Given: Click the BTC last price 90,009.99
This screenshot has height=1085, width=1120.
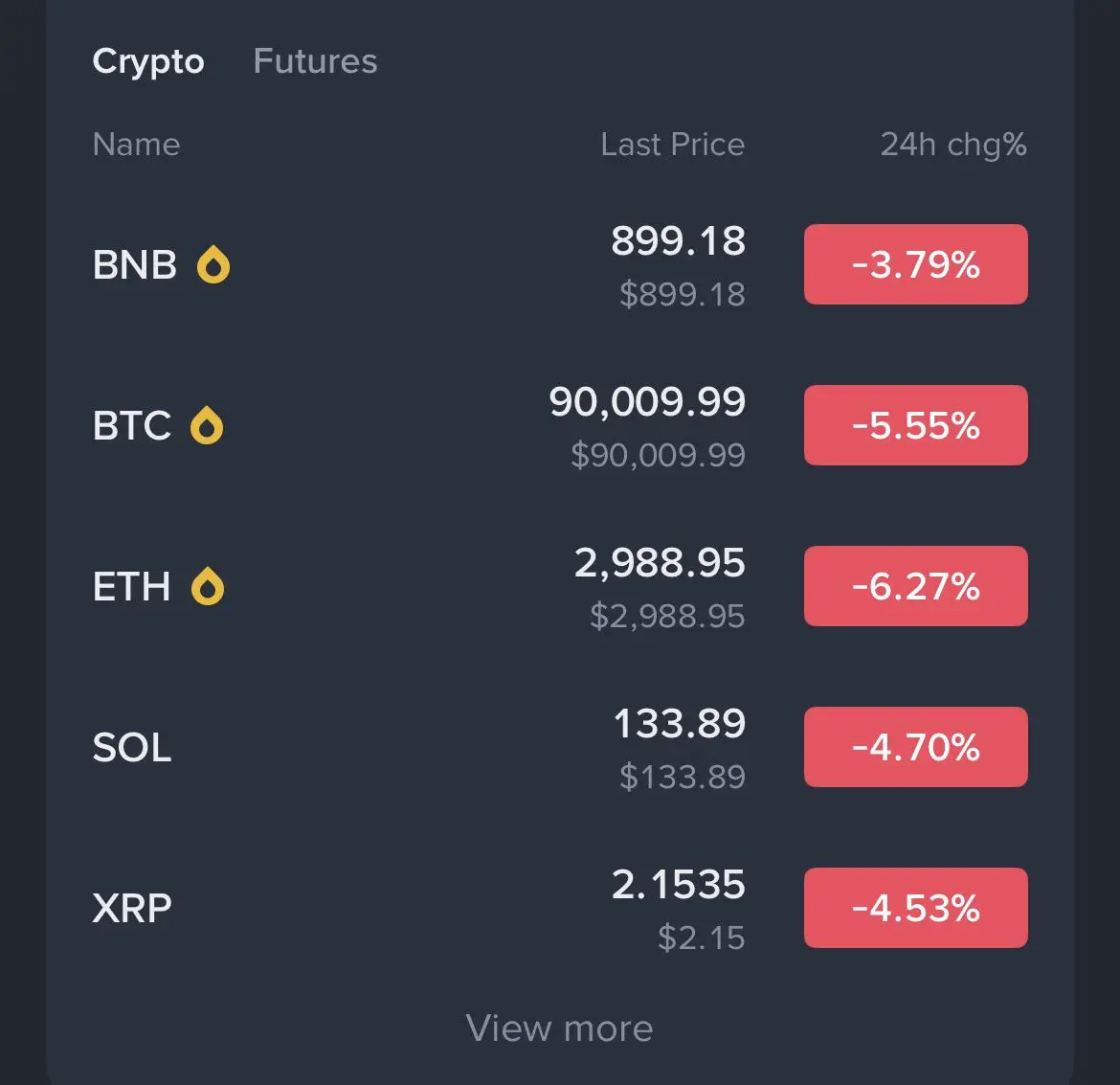Looking at the screenshot, I should [647, 402].
